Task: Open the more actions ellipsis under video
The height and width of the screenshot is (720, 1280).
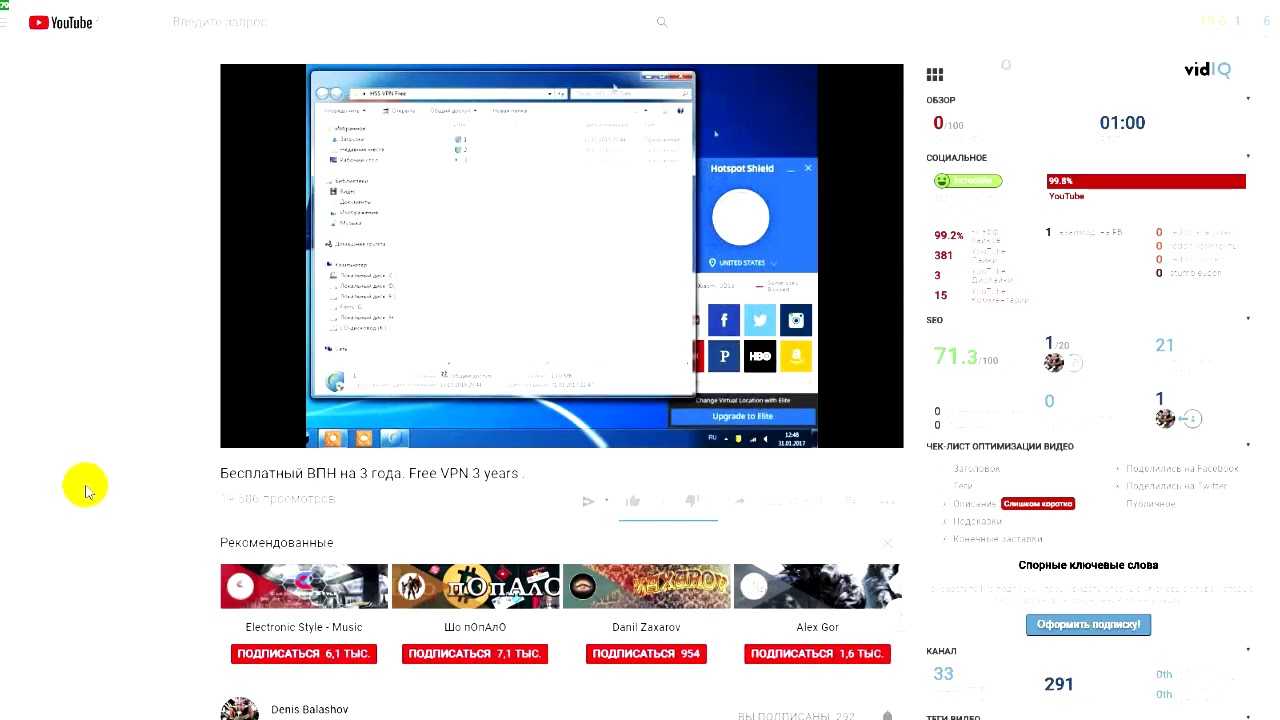Action: point(887,501)
